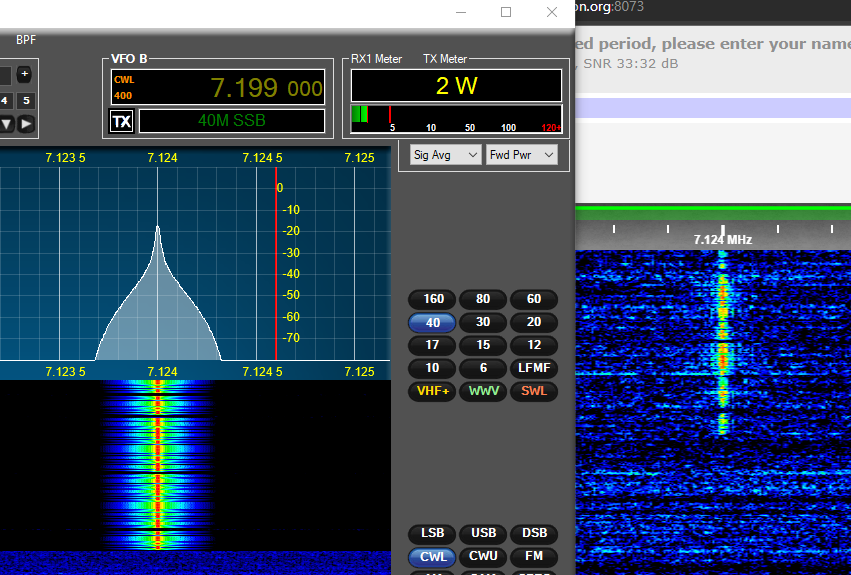Open the Sig Avg meter dropdown

pos(446,155)
